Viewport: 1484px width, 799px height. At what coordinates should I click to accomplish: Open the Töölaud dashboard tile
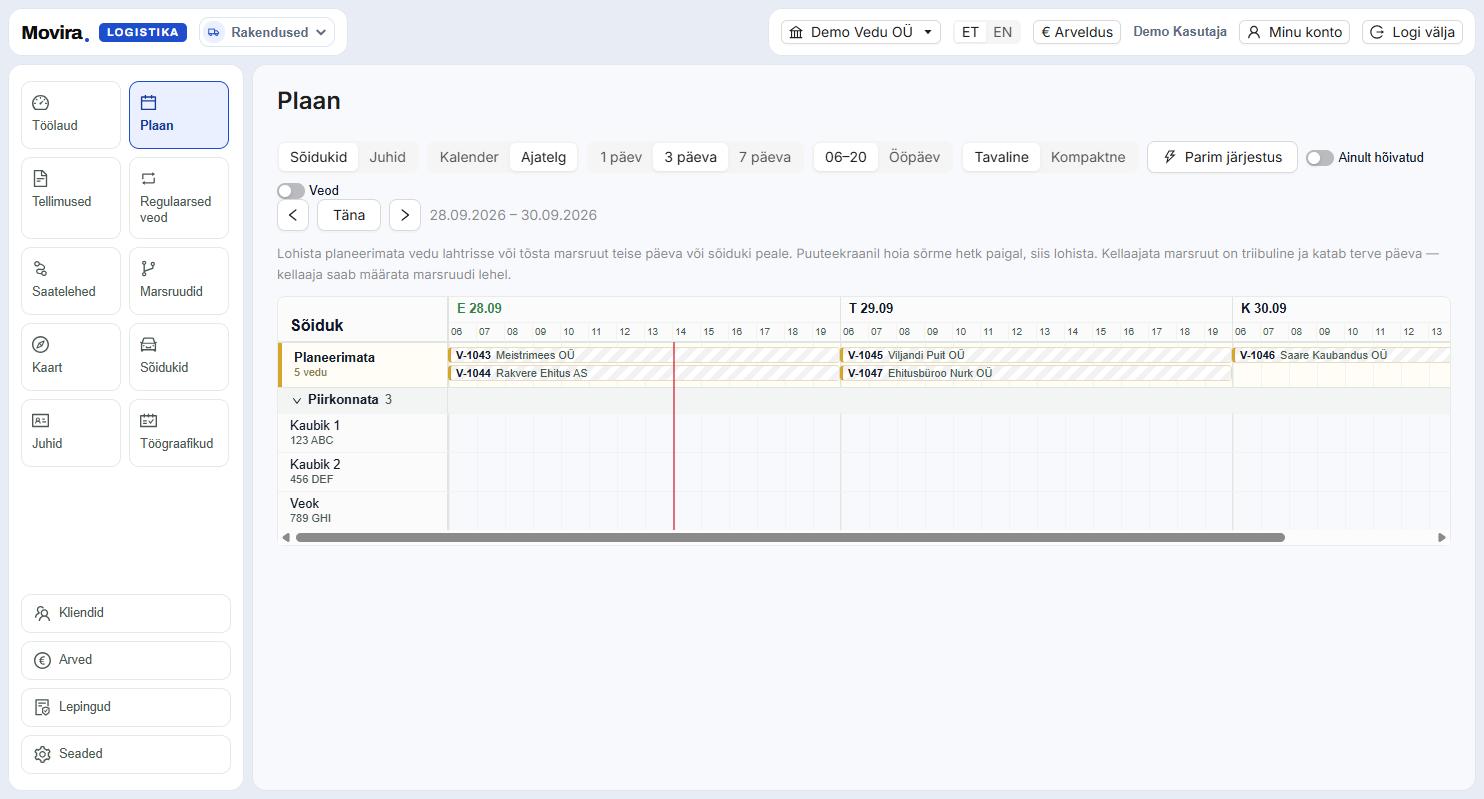pyautogui.click(x=71, y=115)
